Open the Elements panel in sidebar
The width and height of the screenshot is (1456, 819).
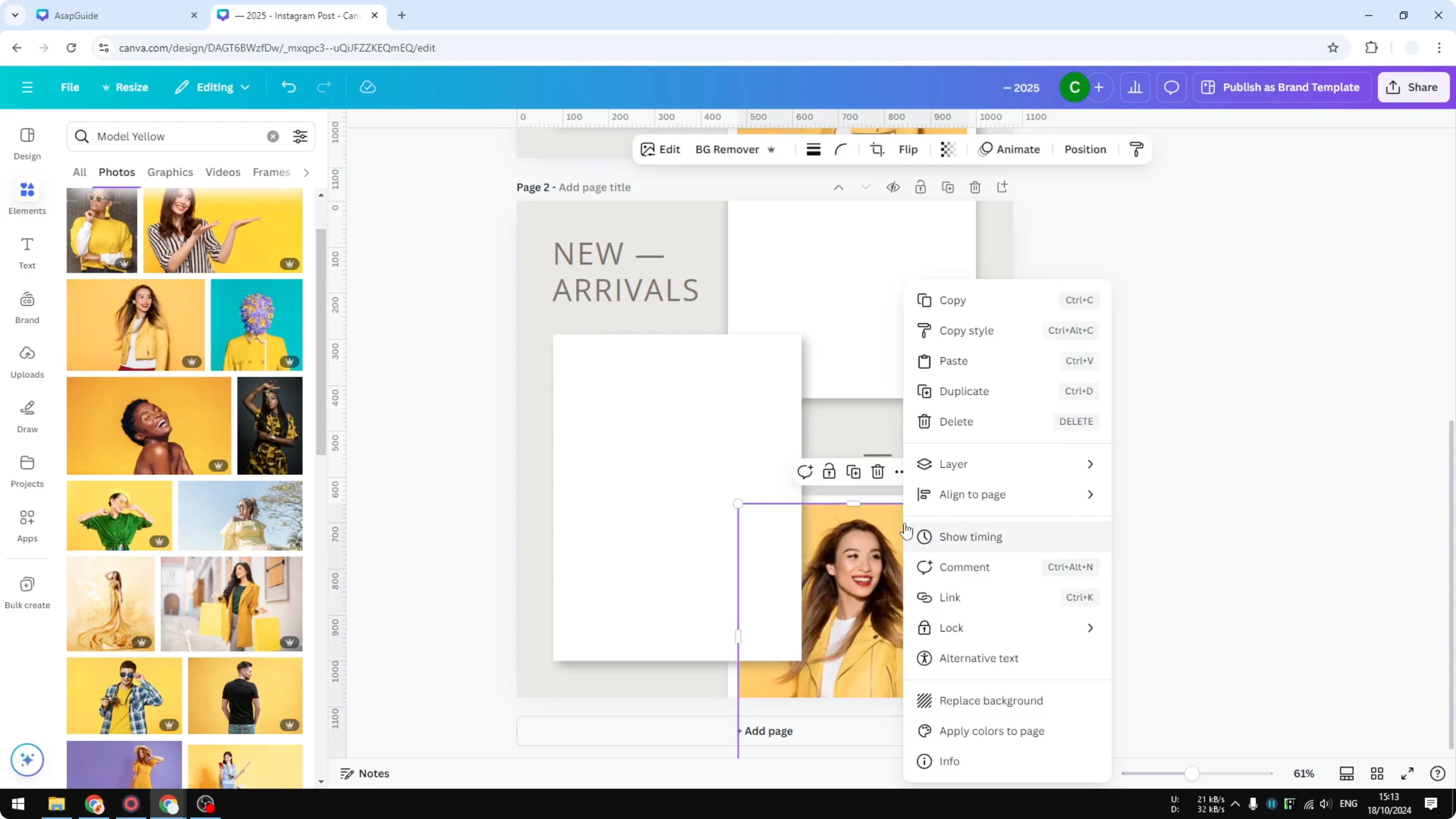pyautogui.click(x=27, y=197)
